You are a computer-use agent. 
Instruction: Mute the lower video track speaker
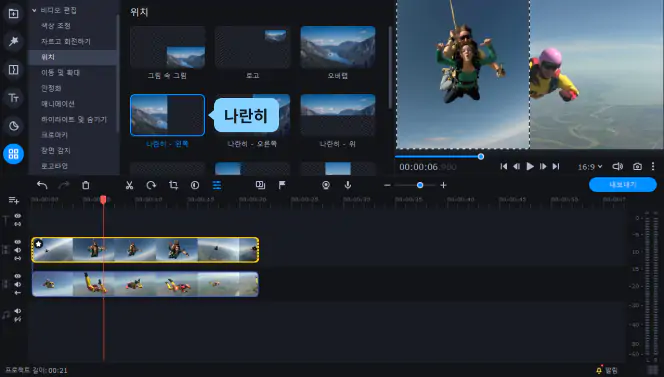click(x=17, y=284)
